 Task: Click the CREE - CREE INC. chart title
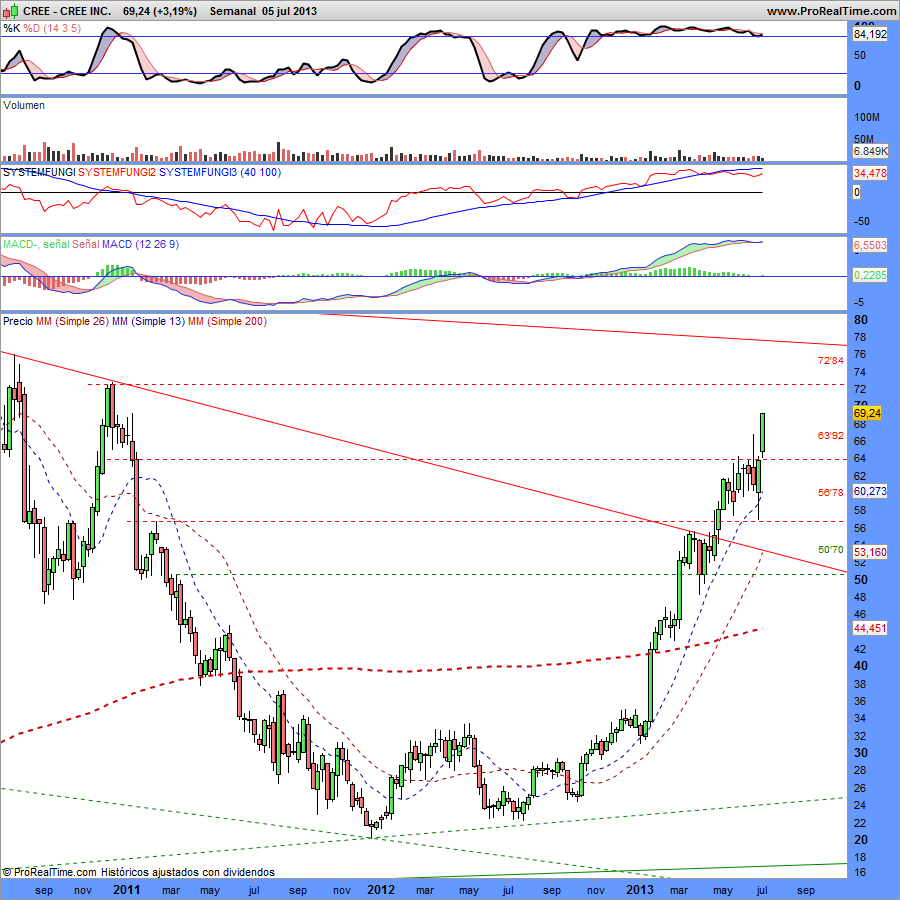(67, 10)
